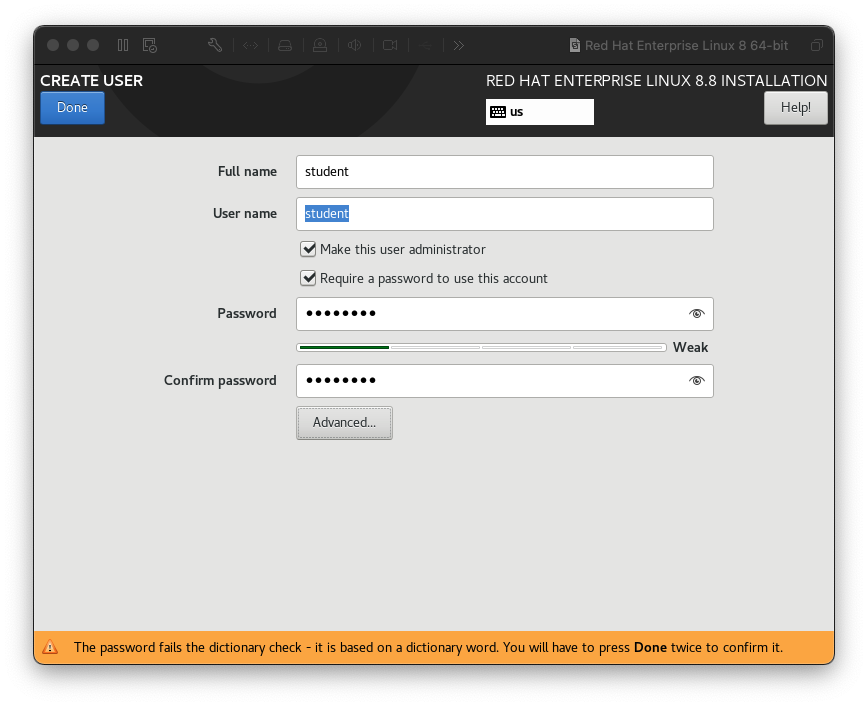Open the Advanced... user settings
Screen dimensions: 868x706
pyautogui.click(x=344, y=422)
